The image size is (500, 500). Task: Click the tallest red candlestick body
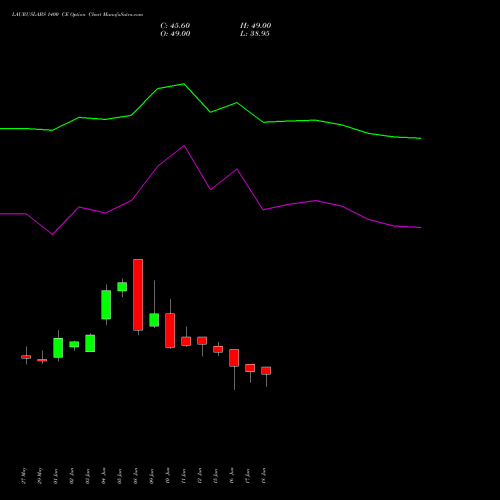138,295
